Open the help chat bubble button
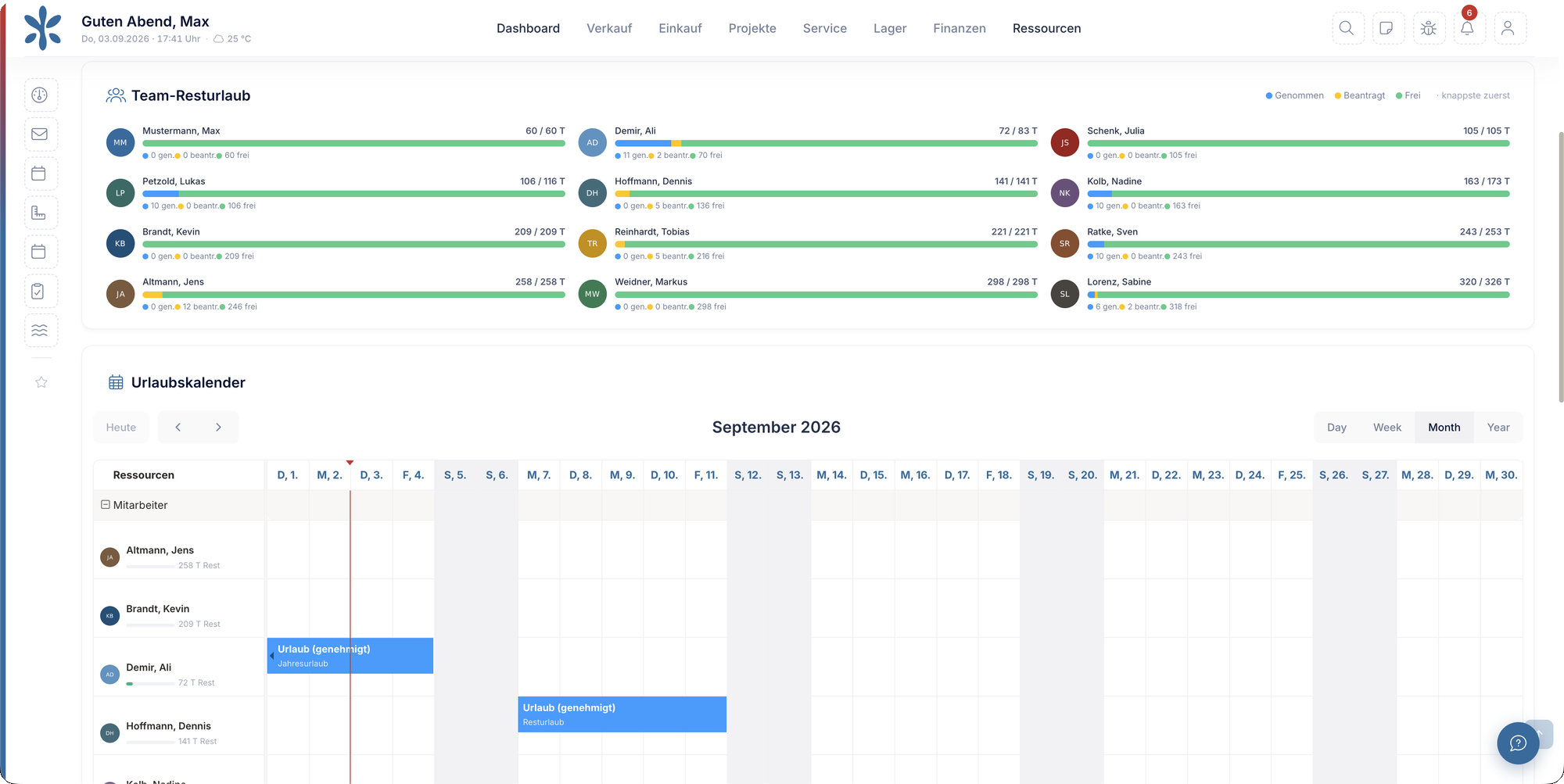Viewport: 1564px width, 784px height. tap(1518, 743)
